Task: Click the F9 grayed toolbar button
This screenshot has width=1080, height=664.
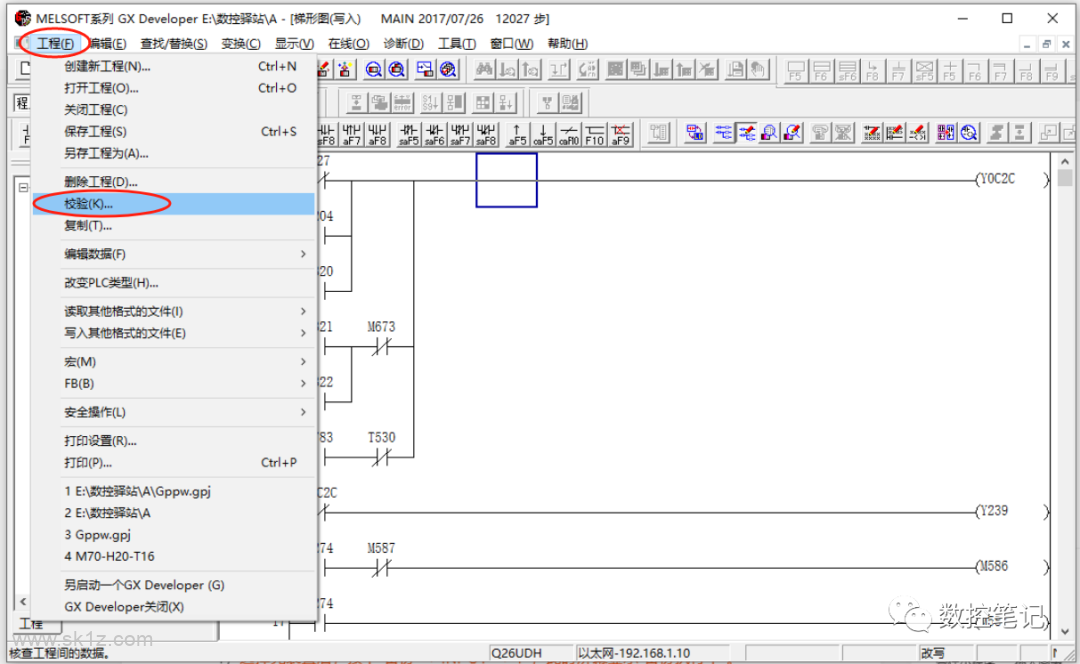Action: (x=1052, y=70)
